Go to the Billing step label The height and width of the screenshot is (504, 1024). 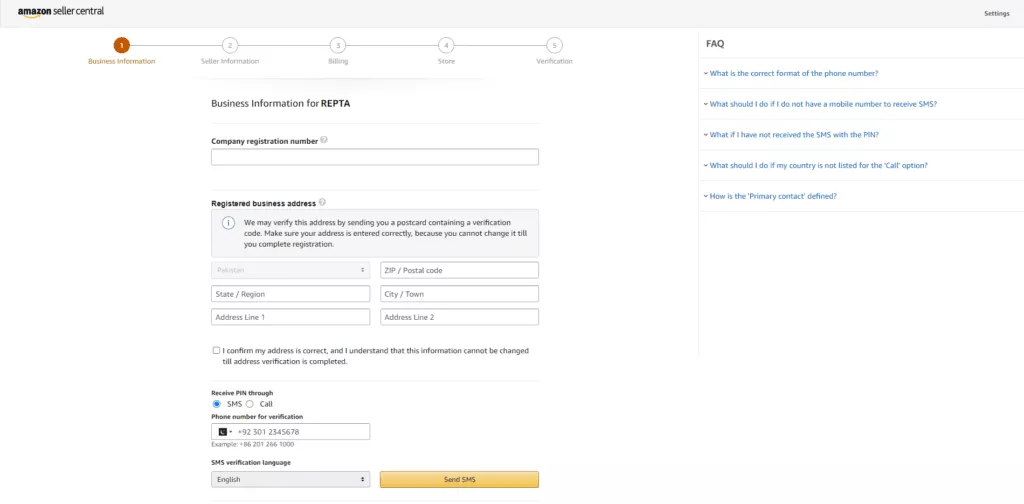click(338, 61)
